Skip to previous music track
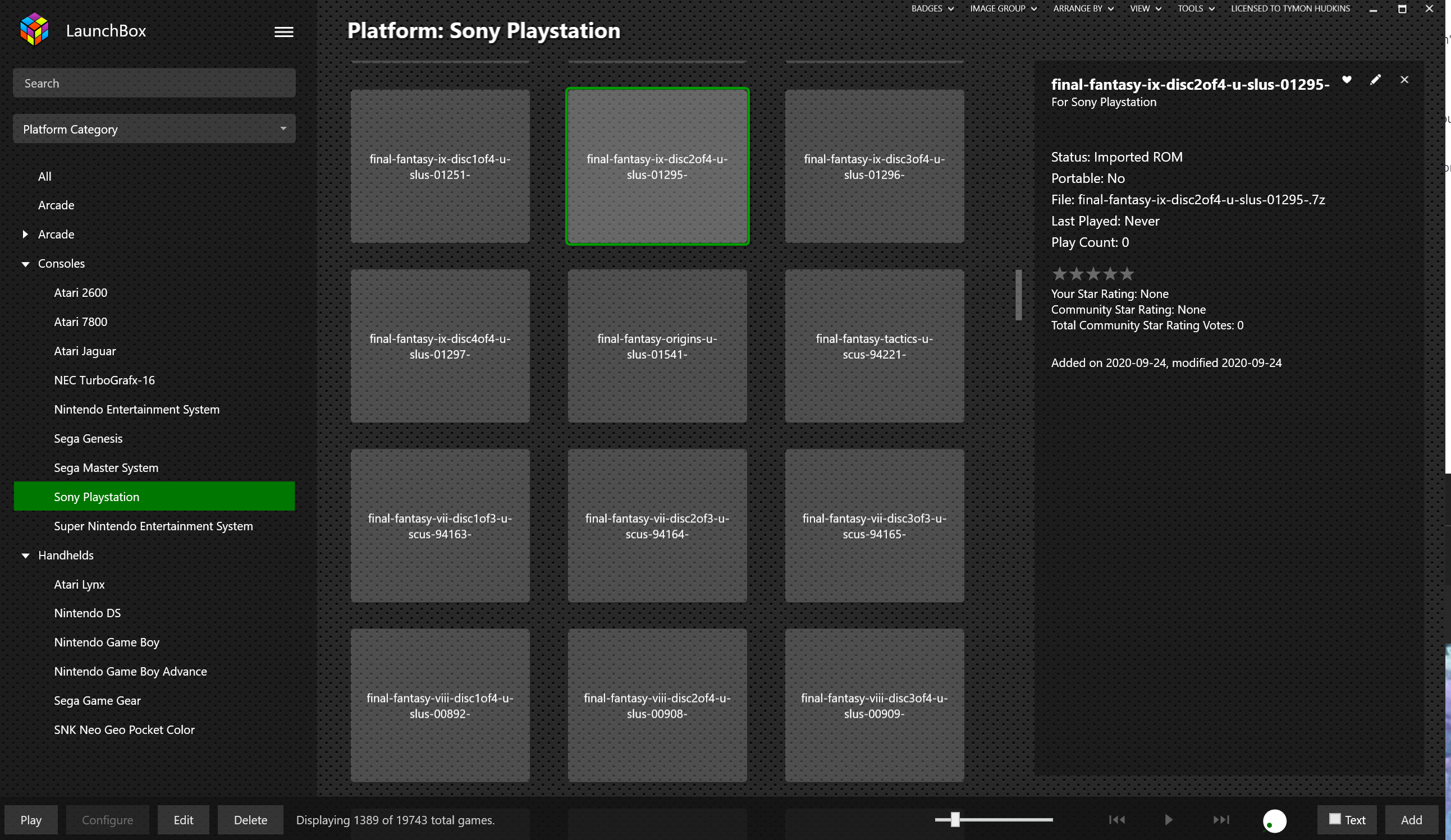The width and height of the screenshot is (1451, 840). (1116, 819)
